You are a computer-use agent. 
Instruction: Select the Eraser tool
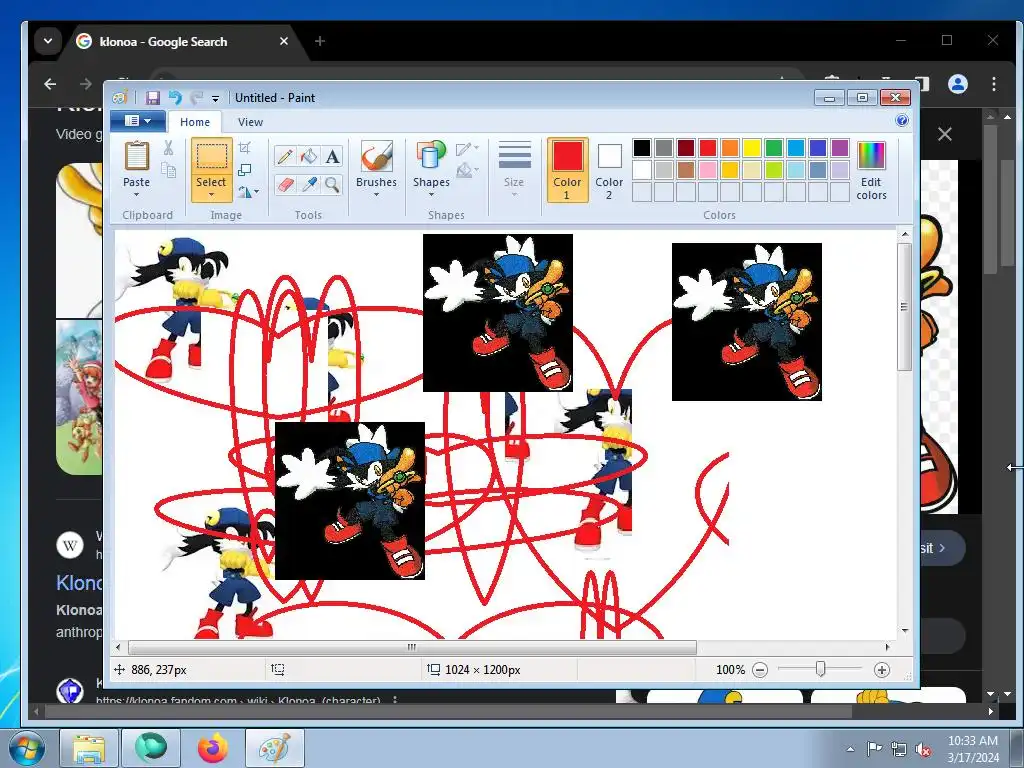[285, 185]
